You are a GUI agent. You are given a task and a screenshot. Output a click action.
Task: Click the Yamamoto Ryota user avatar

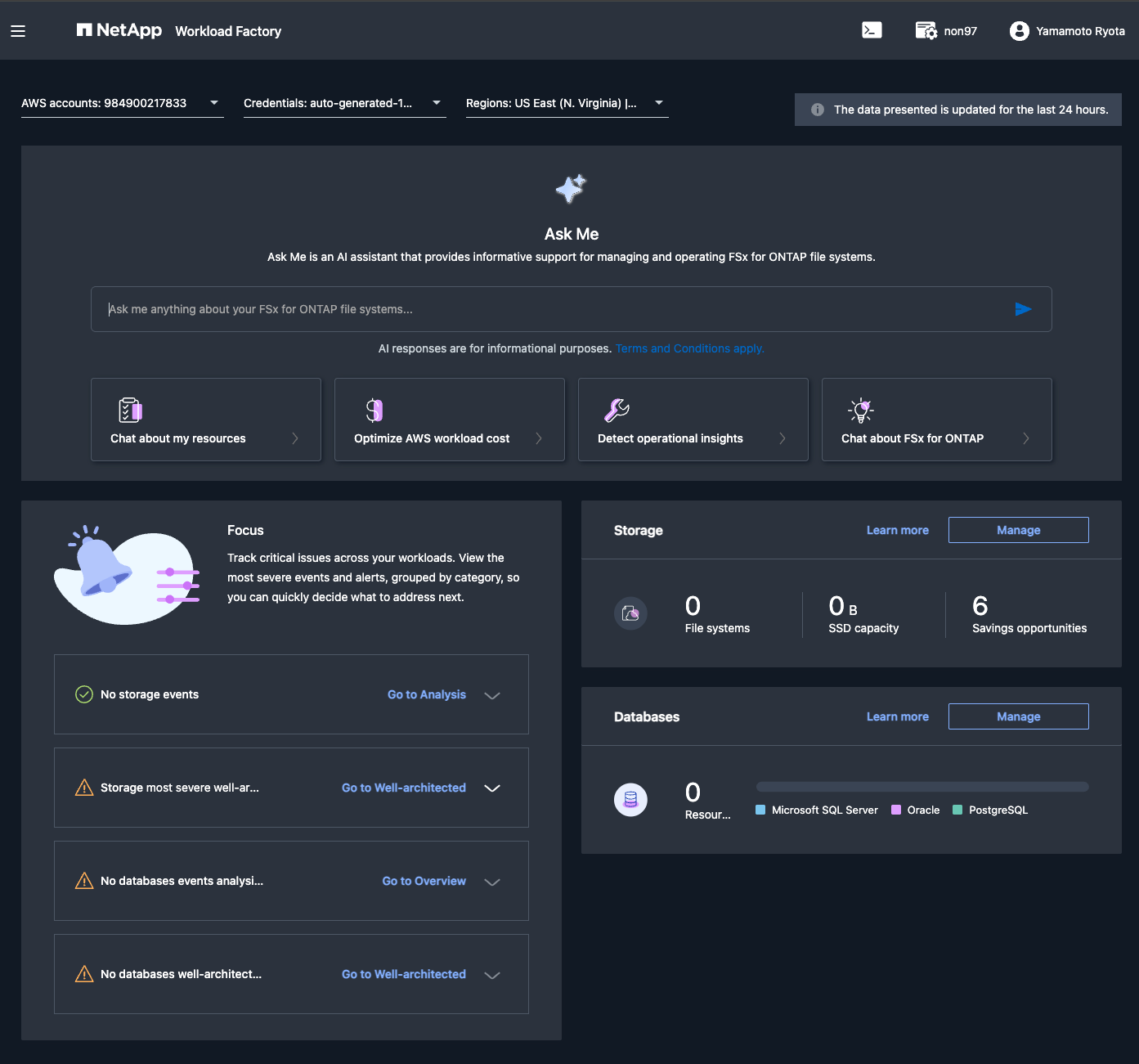tap(1019, 31)
